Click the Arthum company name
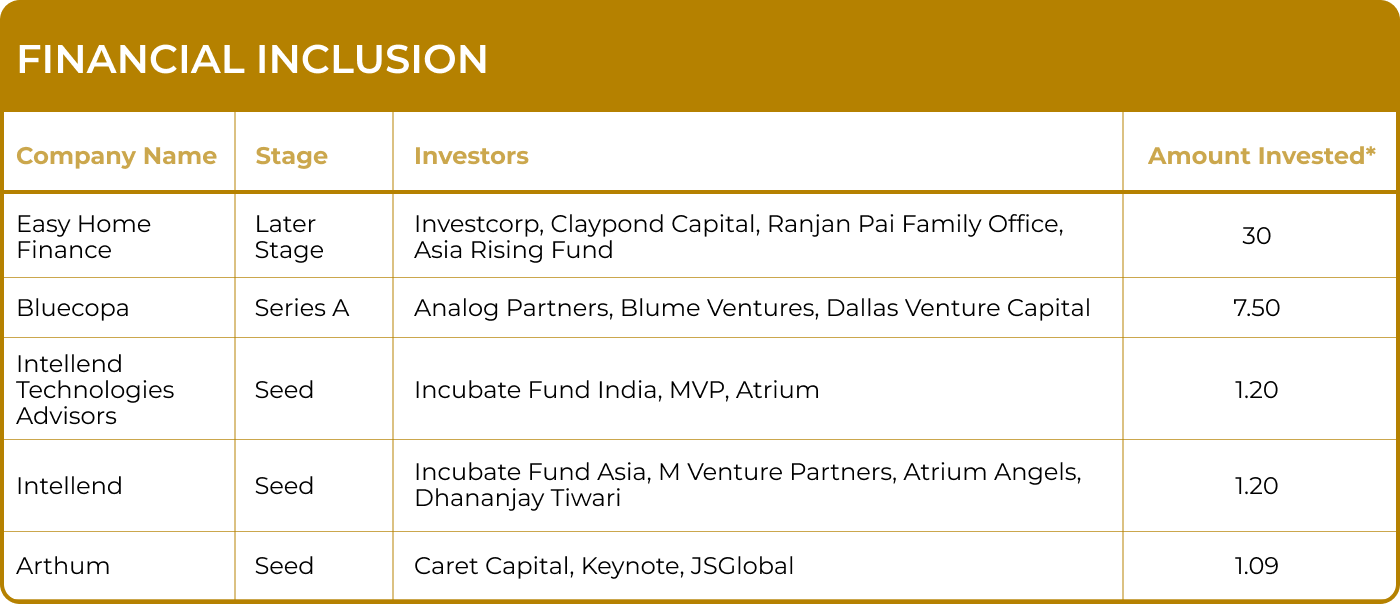1400x604 pixels. point(63,566)
